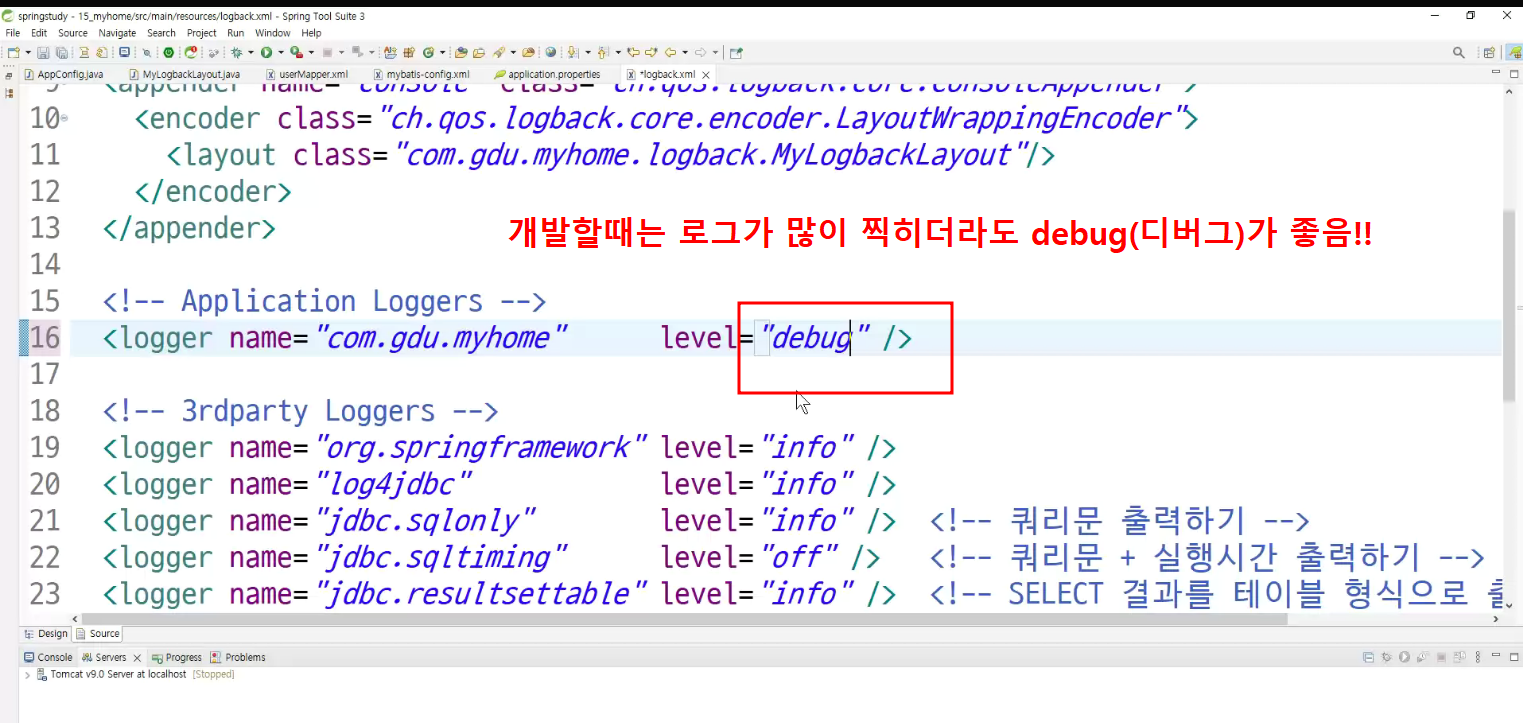The height and width of the screenshot is (723, 1523).
Task: Click the Last Edit Location arrow icon
Action: pos(634,52)
